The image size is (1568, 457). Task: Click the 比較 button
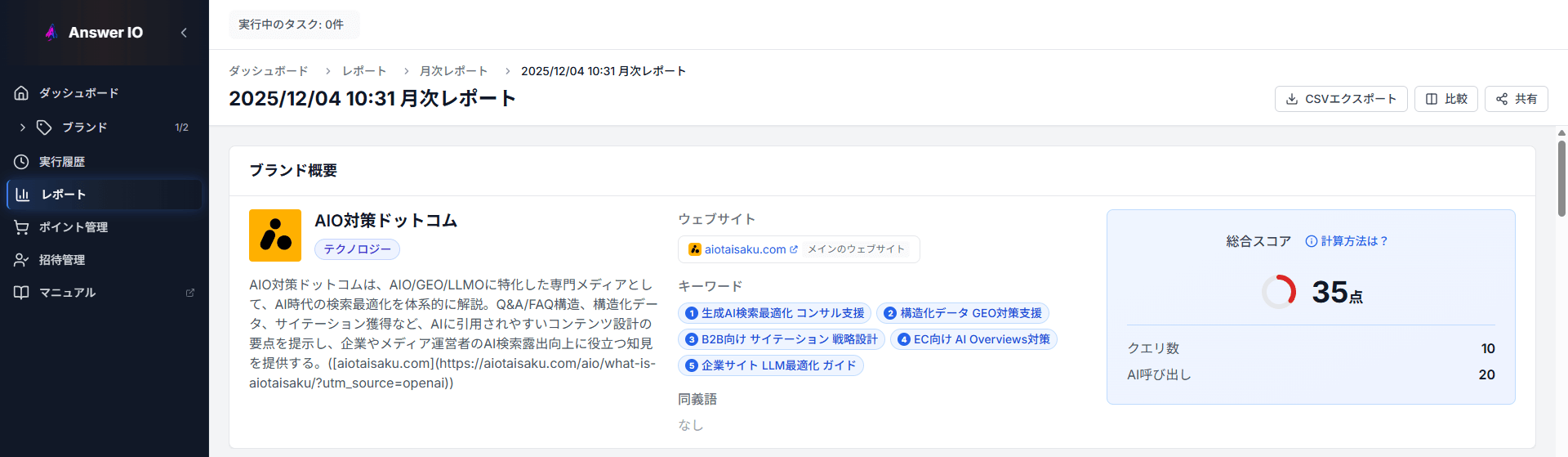click(x=1445, y=99)
